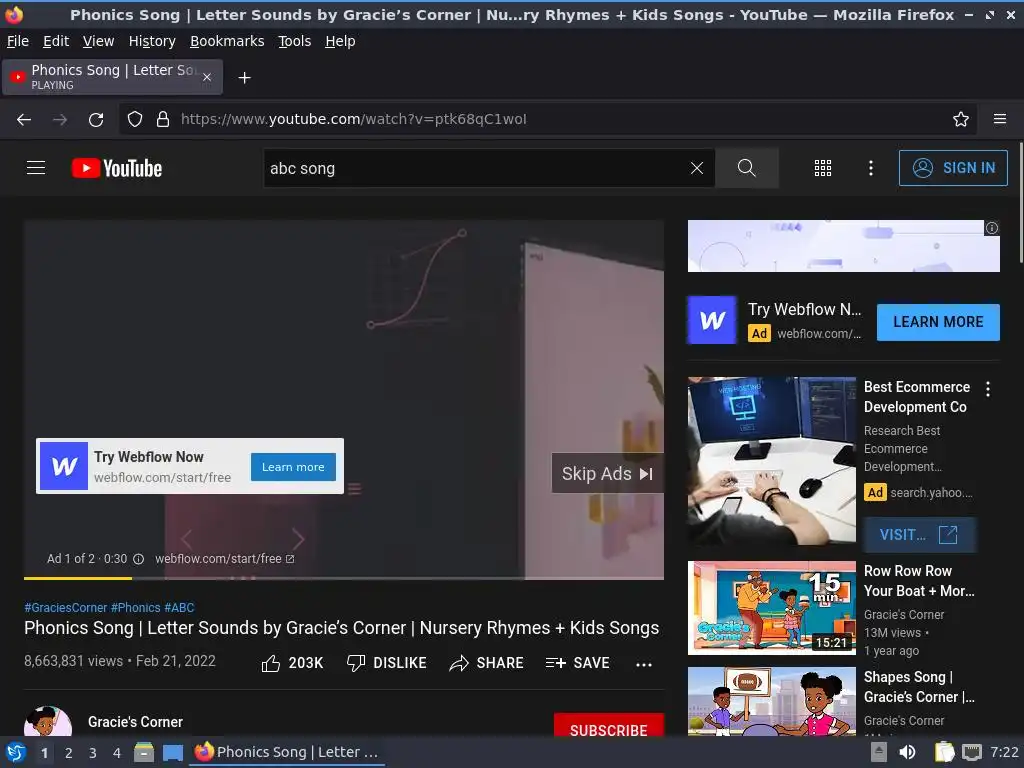Click the SHARE button
Screen dimensions: 1024x768
tap(487, 663)
